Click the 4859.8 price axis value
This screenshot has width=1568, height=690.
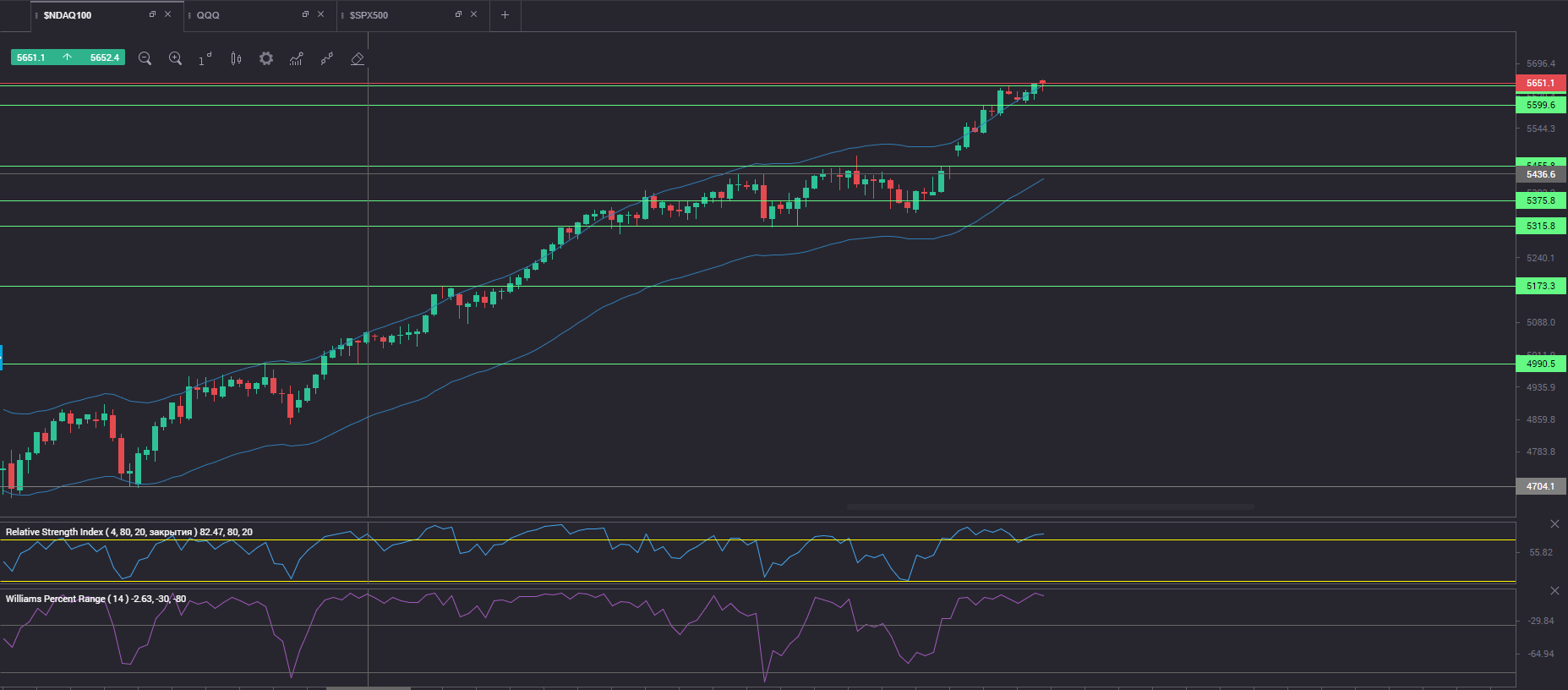point(1541,419)
